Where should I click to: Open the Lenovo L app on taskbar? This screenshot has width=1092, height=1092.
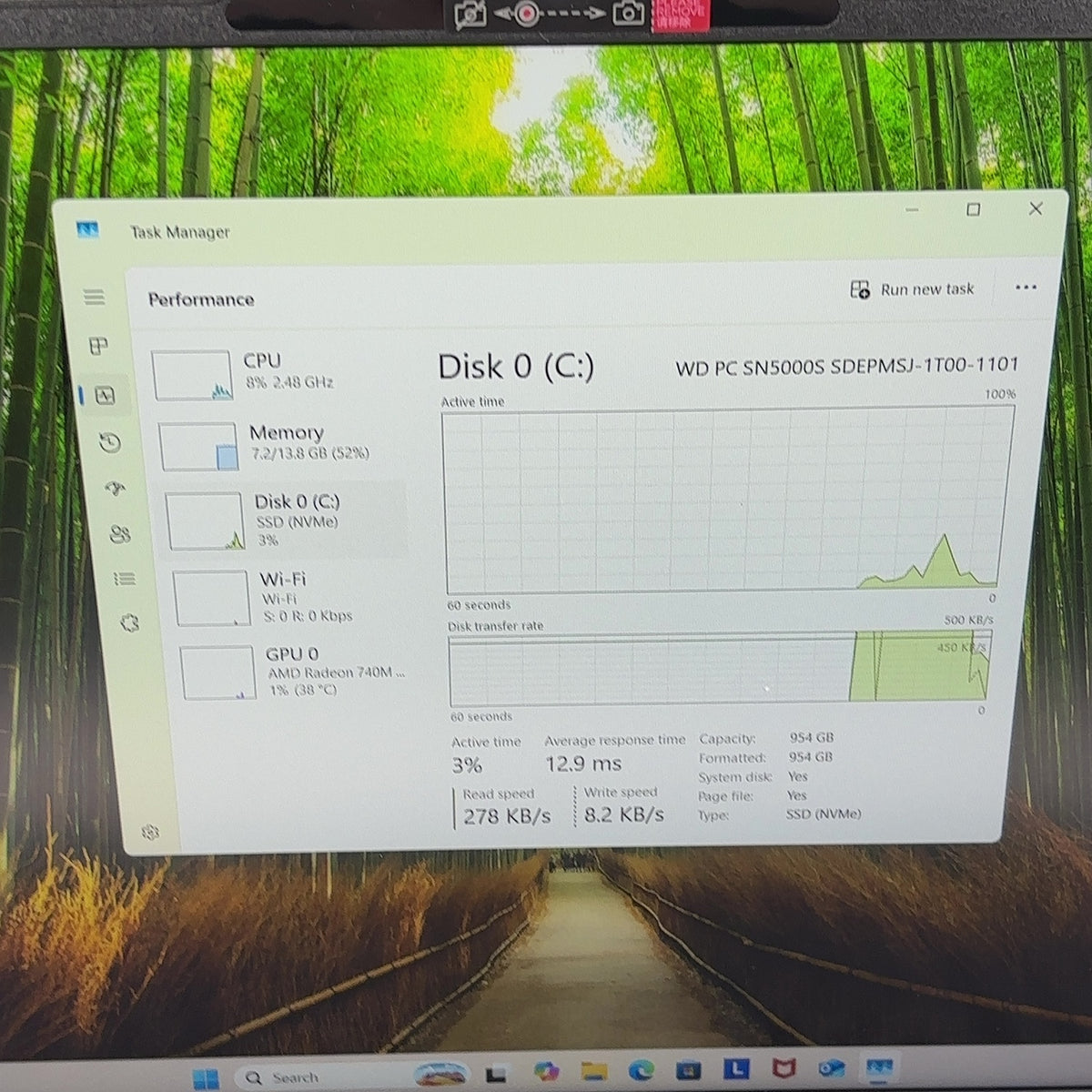(737, 1068)
